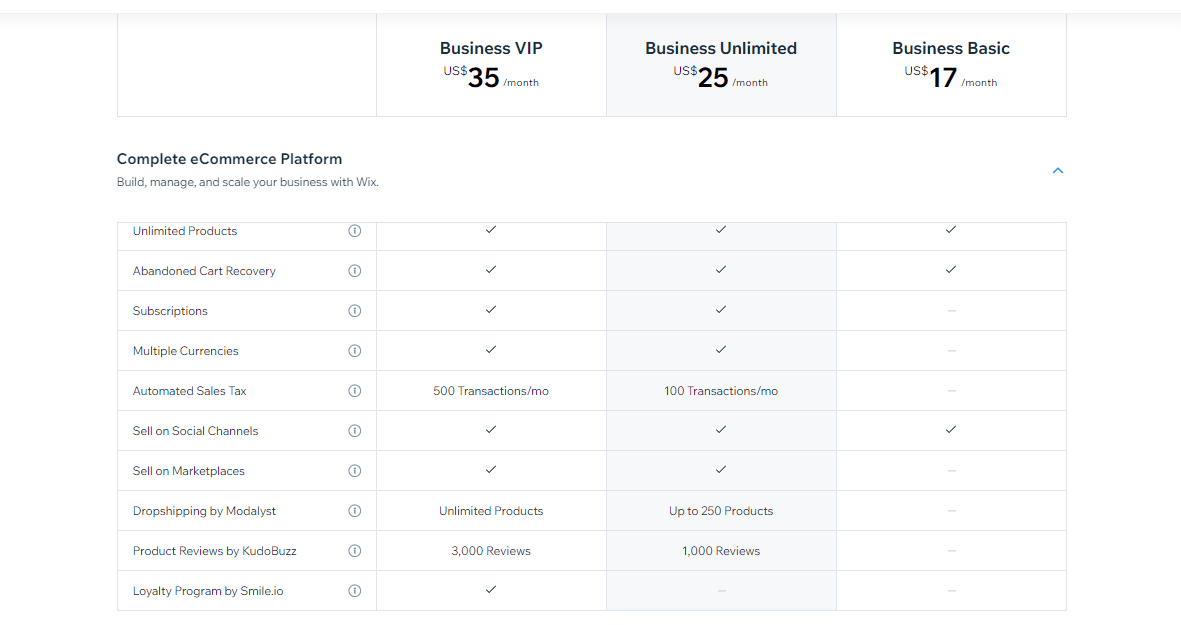This screenshot has height=625, width=1181.
Task: Show info for Automated Sales Tax
Action: pos(354,391)
